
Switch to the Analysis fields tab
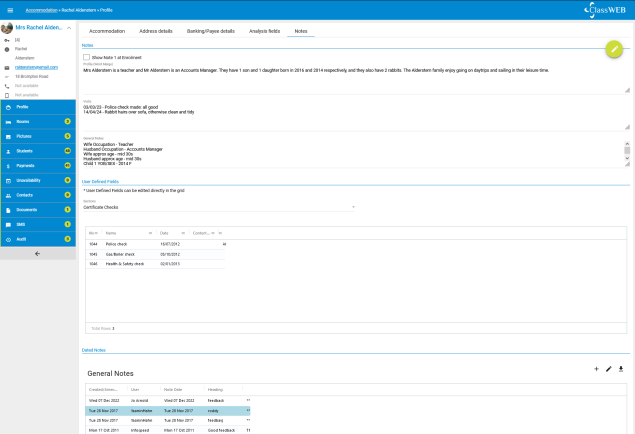point(263,31)
